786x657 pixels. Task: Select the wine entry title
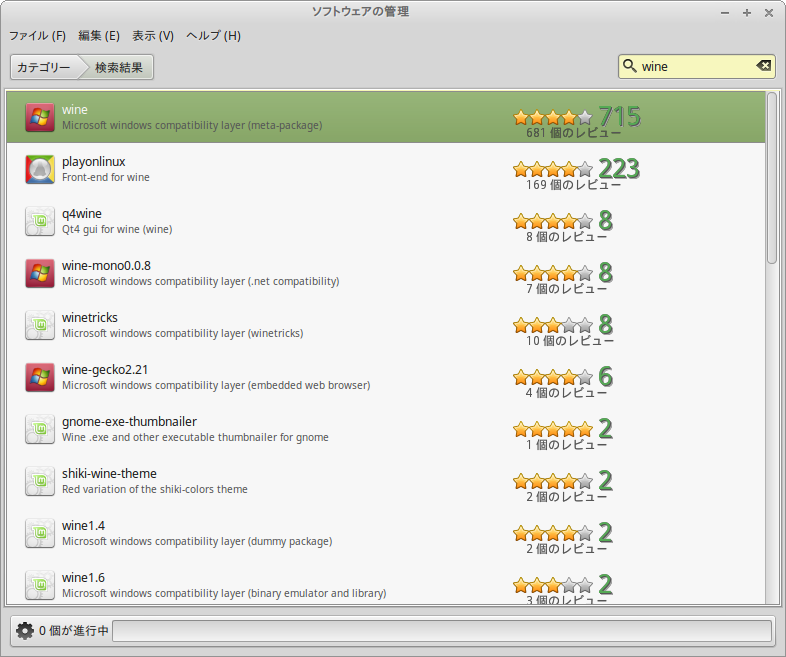[75, 110]
